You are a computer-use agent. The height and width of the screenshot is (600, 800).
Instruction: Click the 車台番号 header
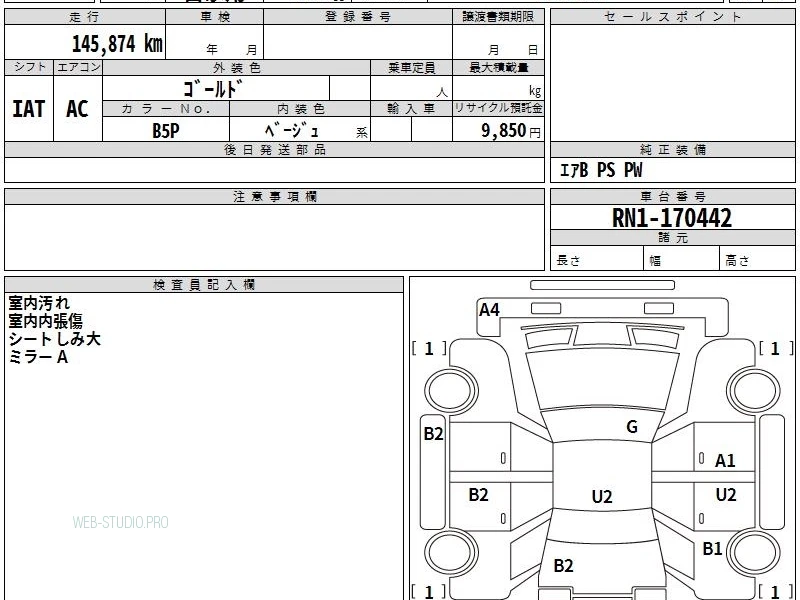coord(672,197)
